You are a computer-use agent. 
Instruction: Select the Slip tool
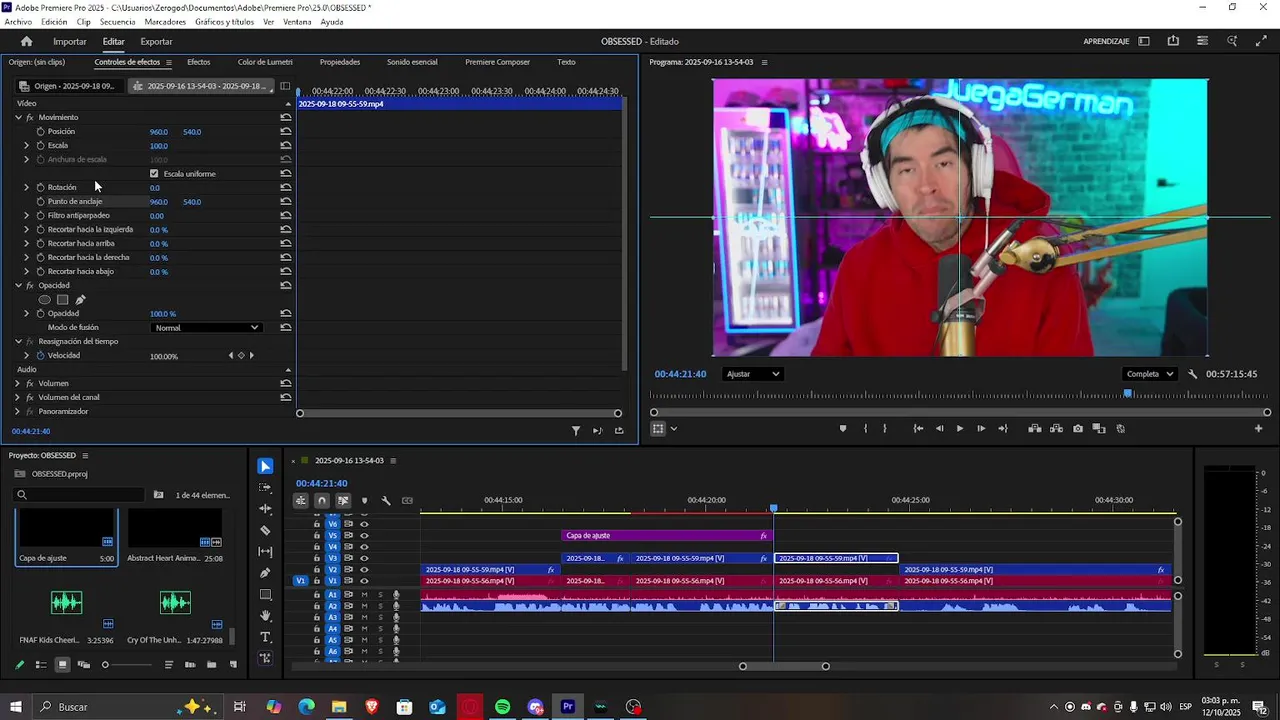click(x=265, y=551)
